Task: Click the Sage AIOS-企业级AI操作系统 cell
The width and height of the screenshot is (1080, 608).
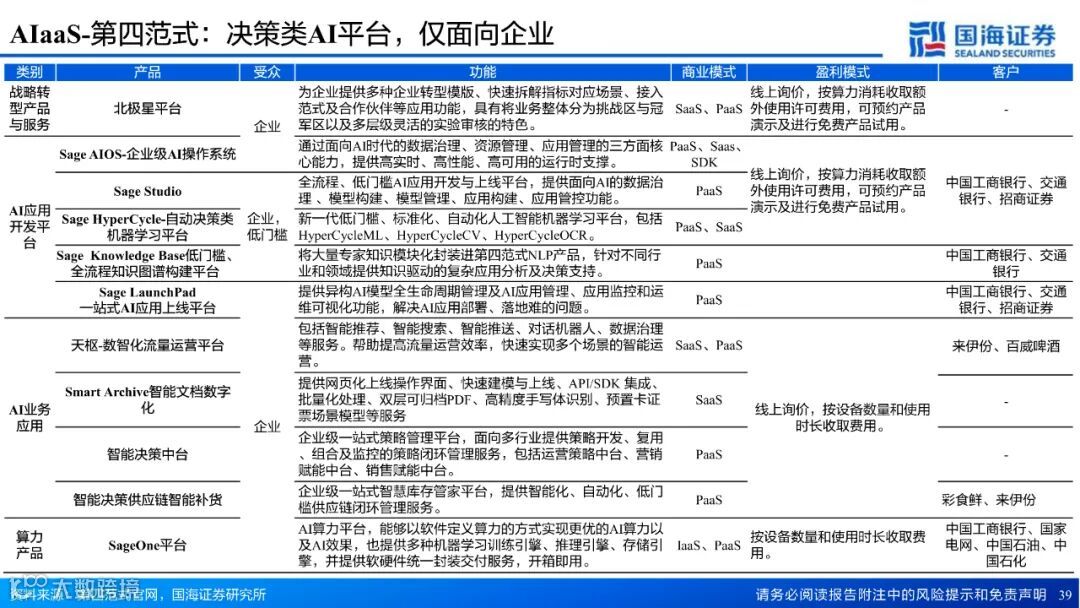Action: [x=147, y=154]
